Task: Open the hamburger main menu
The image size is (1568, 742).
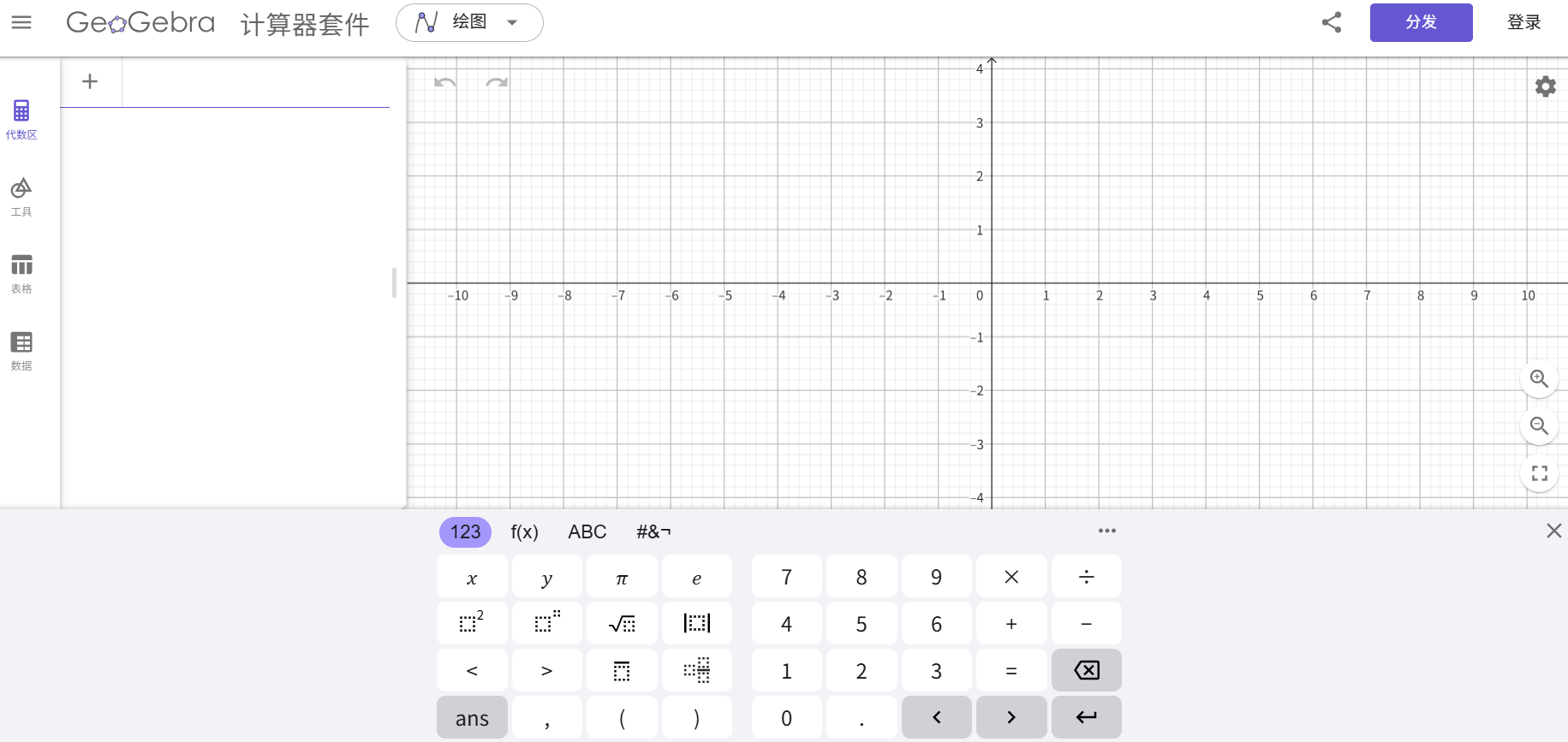Action: [21, 22]
